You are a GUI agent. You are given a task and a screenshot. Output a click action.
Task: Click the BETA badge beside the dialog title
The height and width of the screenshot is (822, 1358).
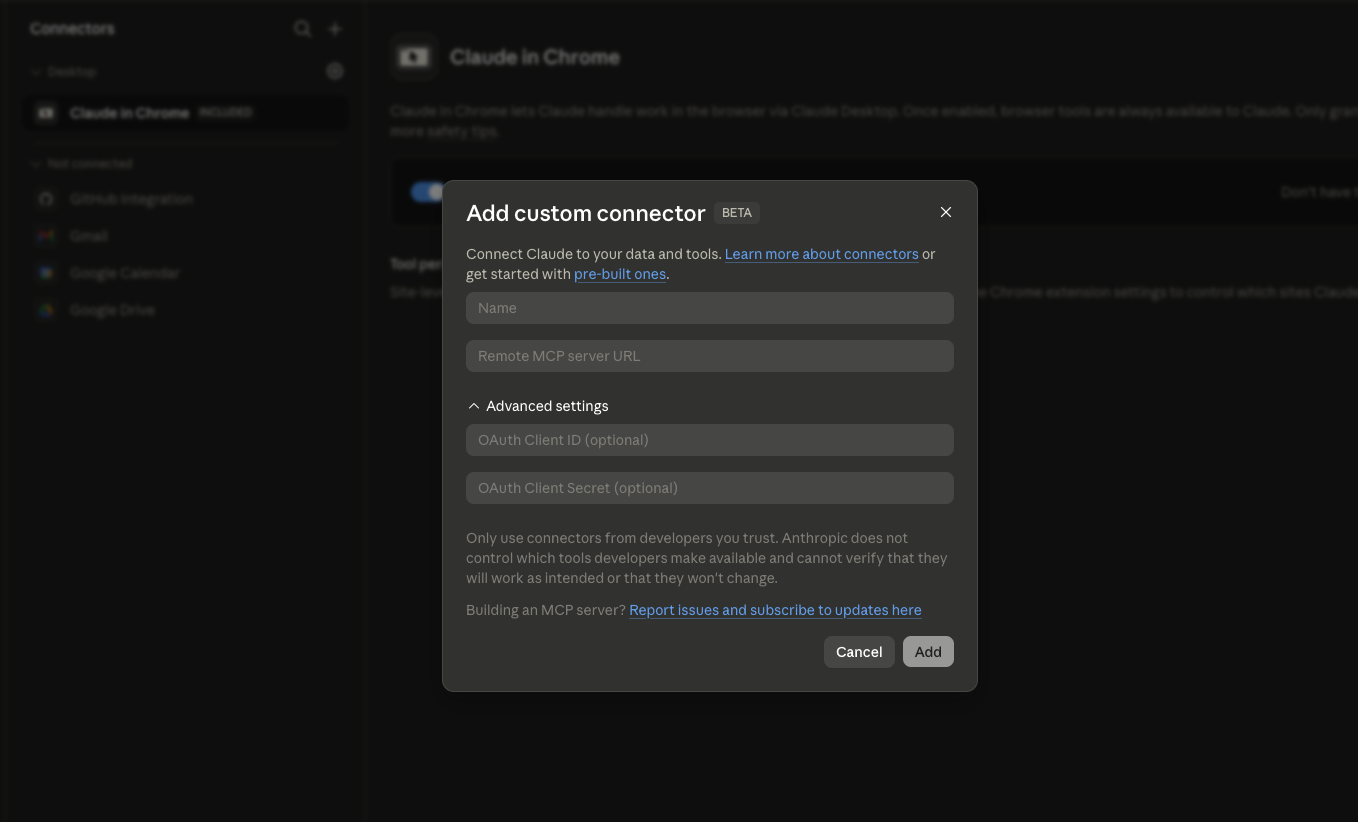click(737, 213)
